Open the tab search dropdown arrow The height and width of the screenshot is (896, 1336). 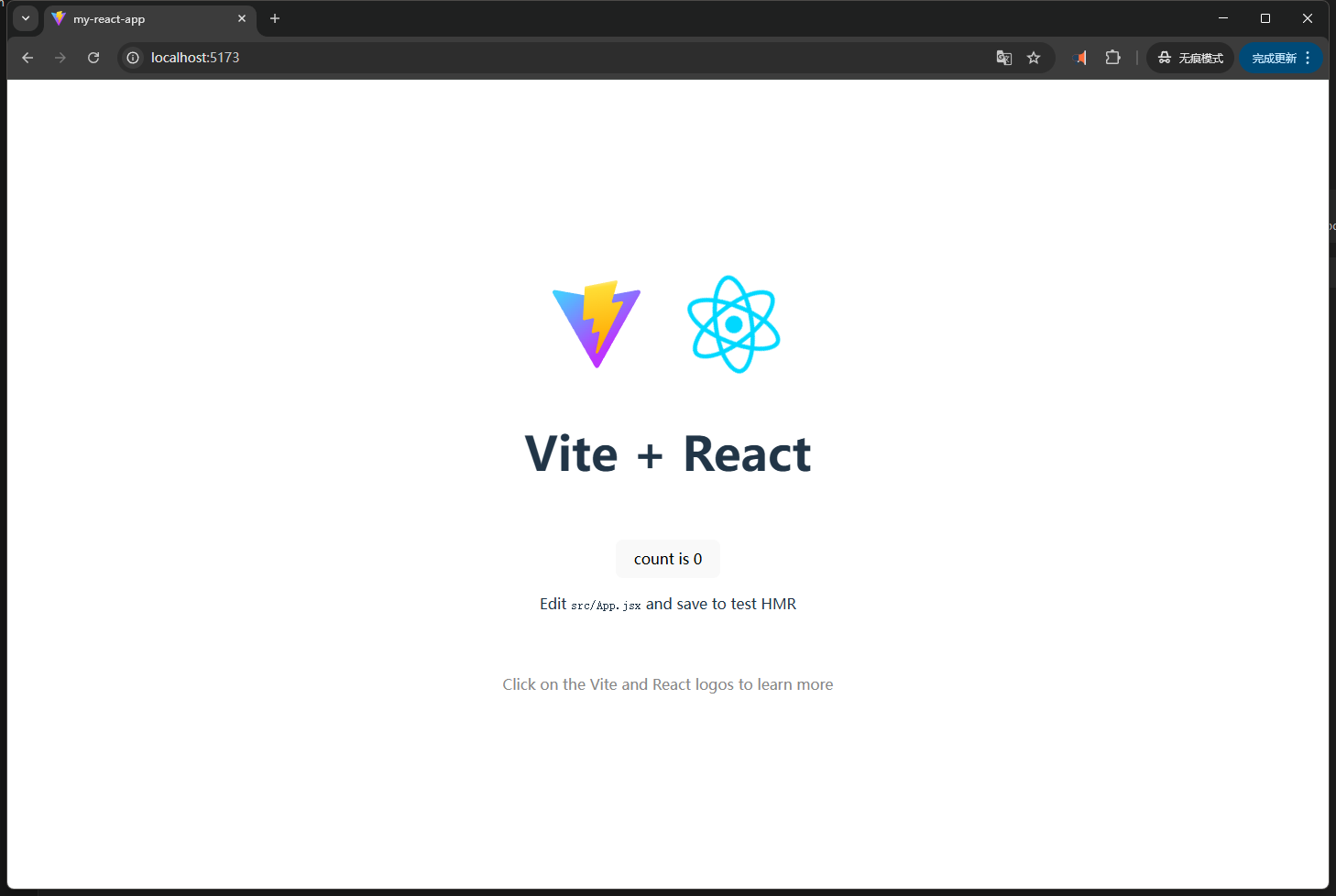(x=26, y=18)
